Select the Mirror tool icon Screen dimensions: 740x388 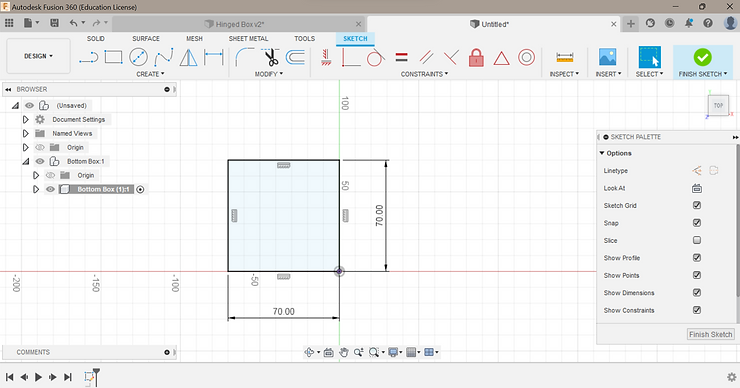(188, 58)
